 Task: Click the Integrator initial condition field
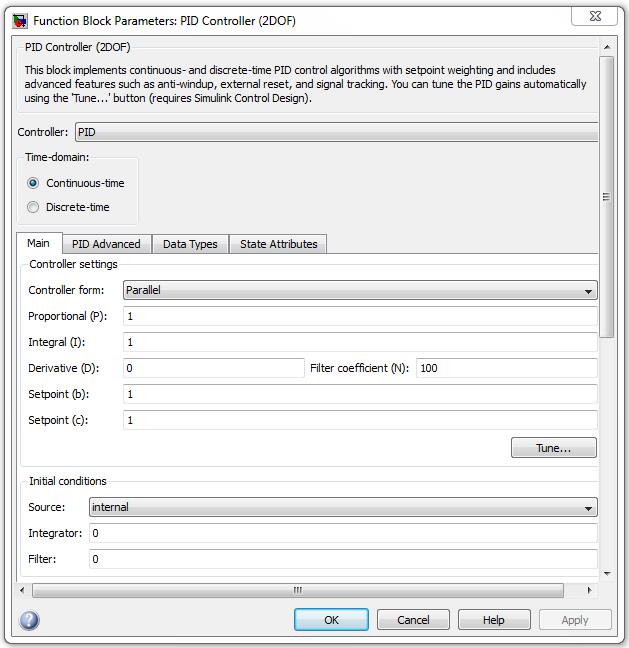click(343, 533)
